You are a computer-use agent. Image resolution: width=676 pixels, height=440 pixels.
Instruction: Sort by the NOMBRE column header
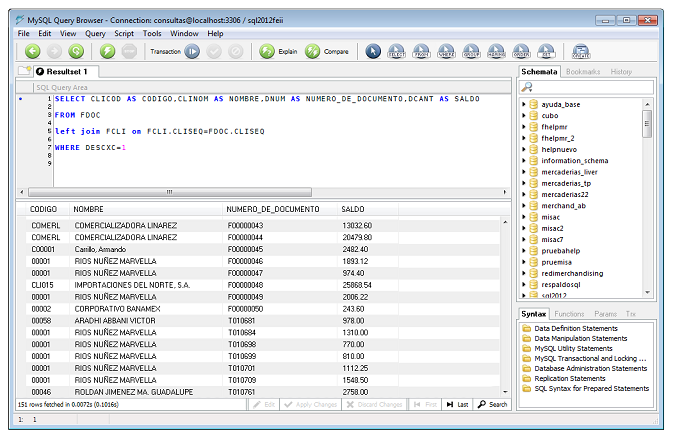click(x=146, y=209)
